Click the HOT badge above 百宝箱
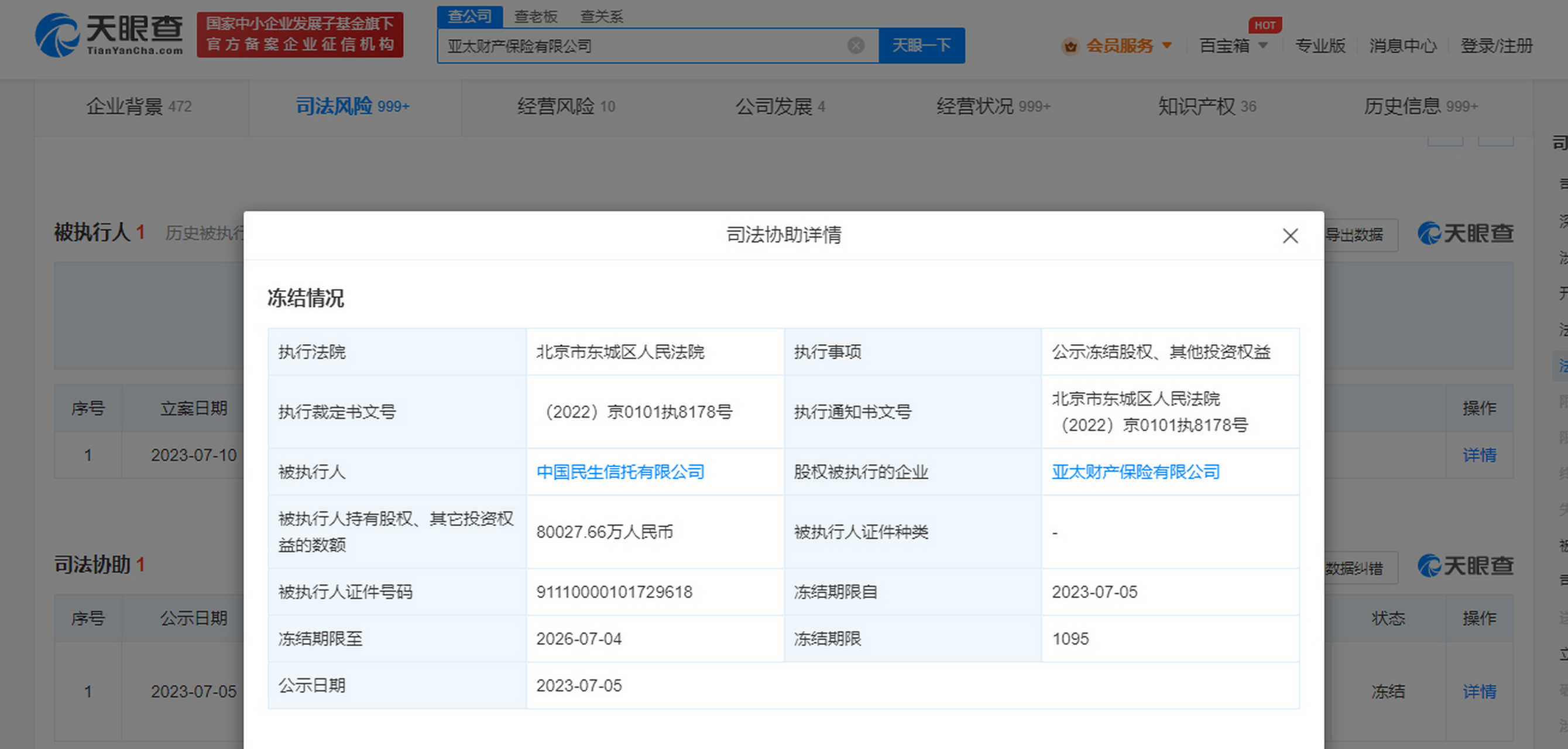Image resolution: width=1568 pixels, height=749 pixels. (1265, 25)
